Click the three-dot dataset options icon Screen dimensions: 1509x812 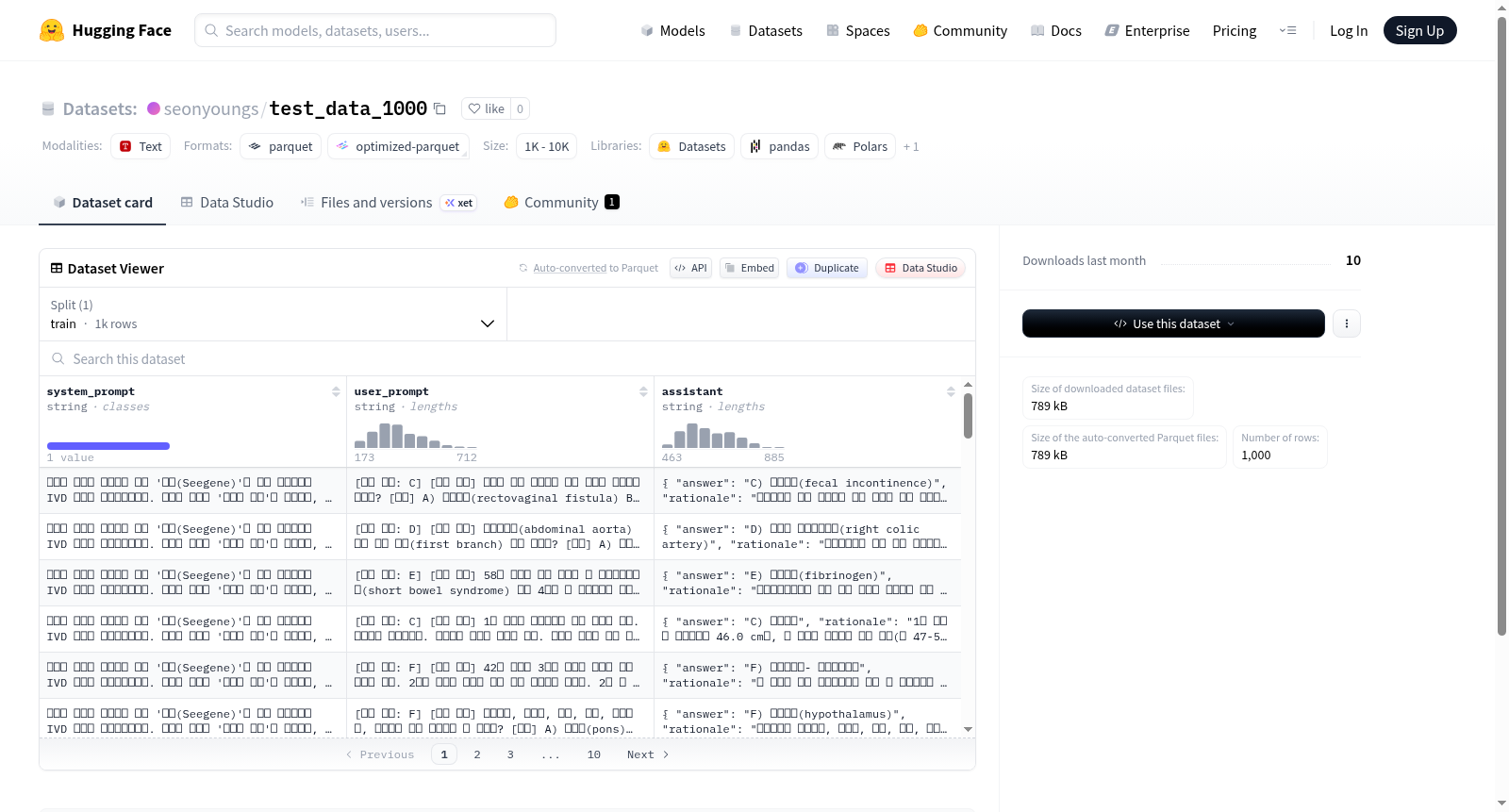[x=1346, y=323]
